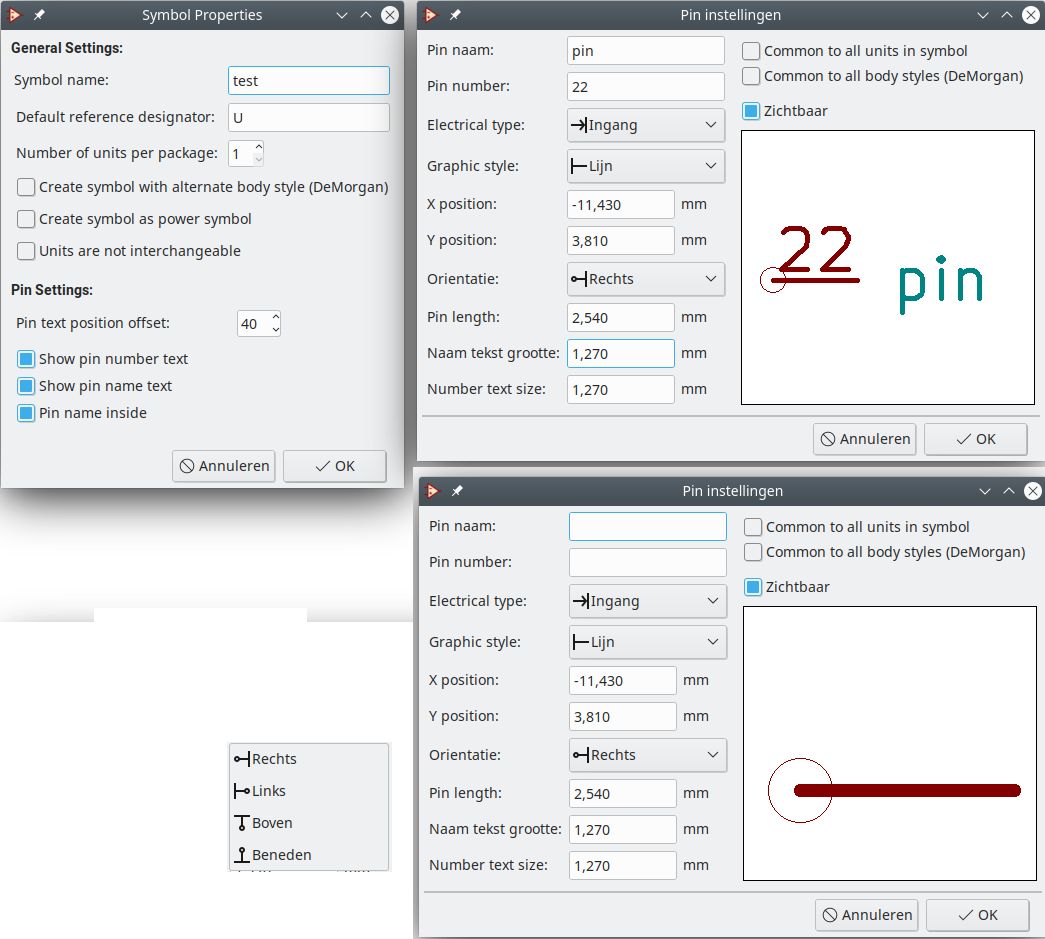Click the Symbol name field containing test
Viewport: 1045px width, 939px height.
point(308,81)
